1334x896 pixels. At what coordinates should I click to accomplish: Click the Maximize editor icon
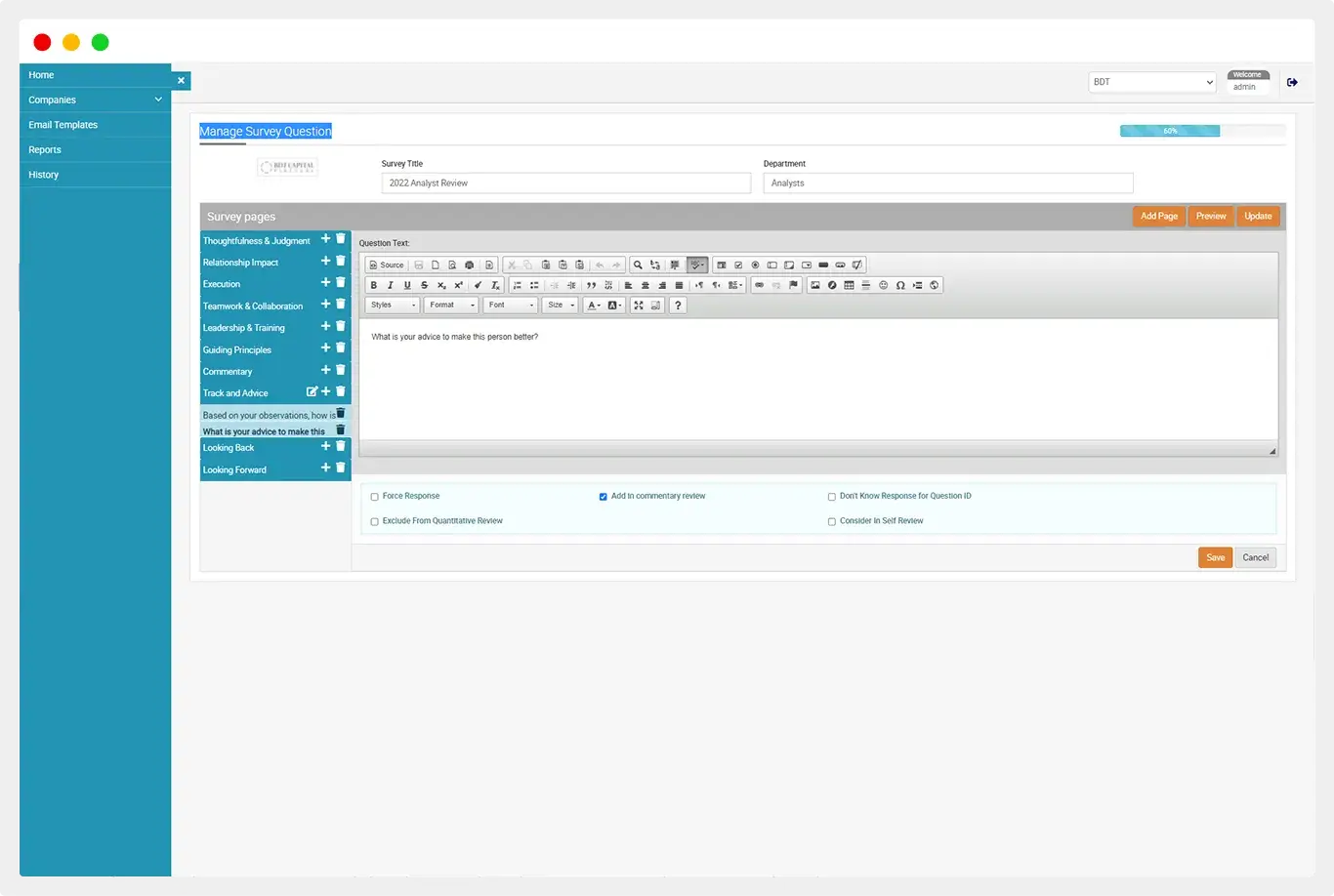(637, 305)
